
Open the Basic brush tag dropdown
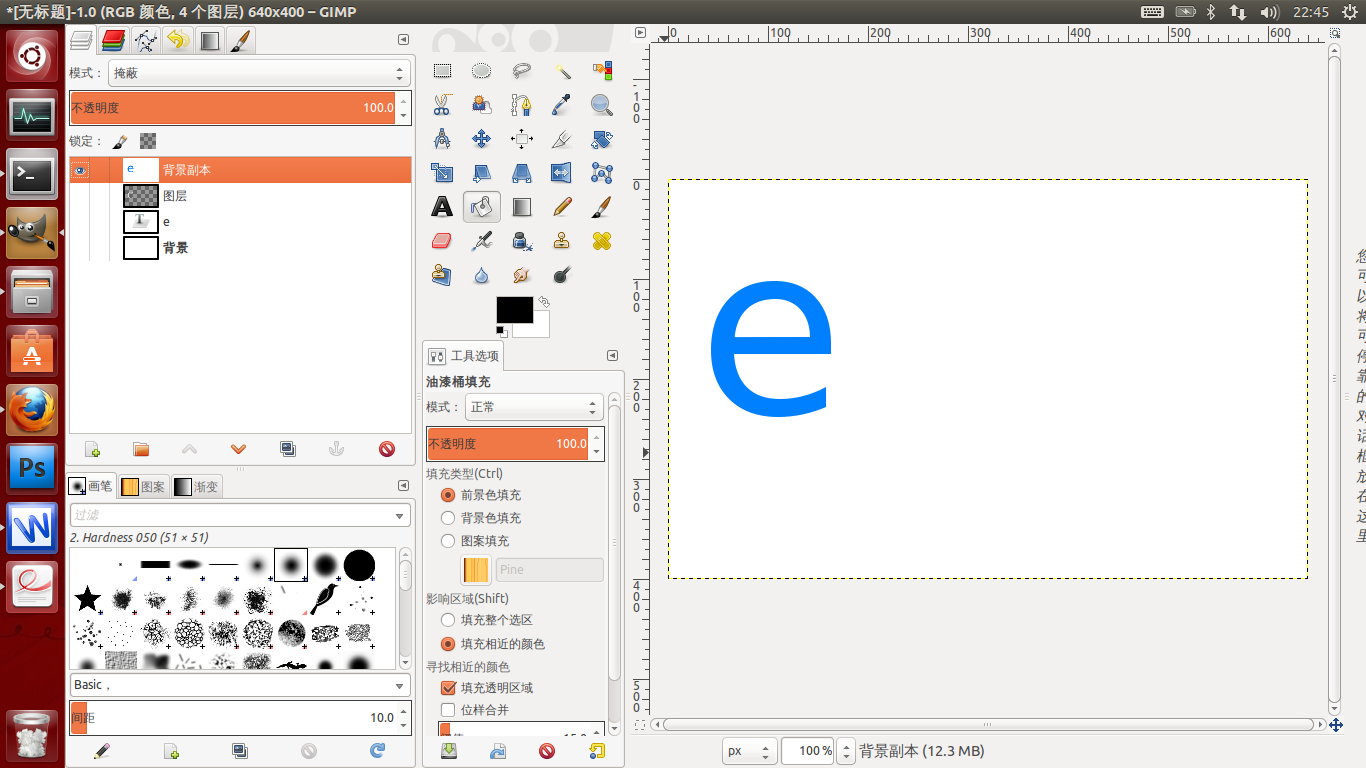point(240,685)
